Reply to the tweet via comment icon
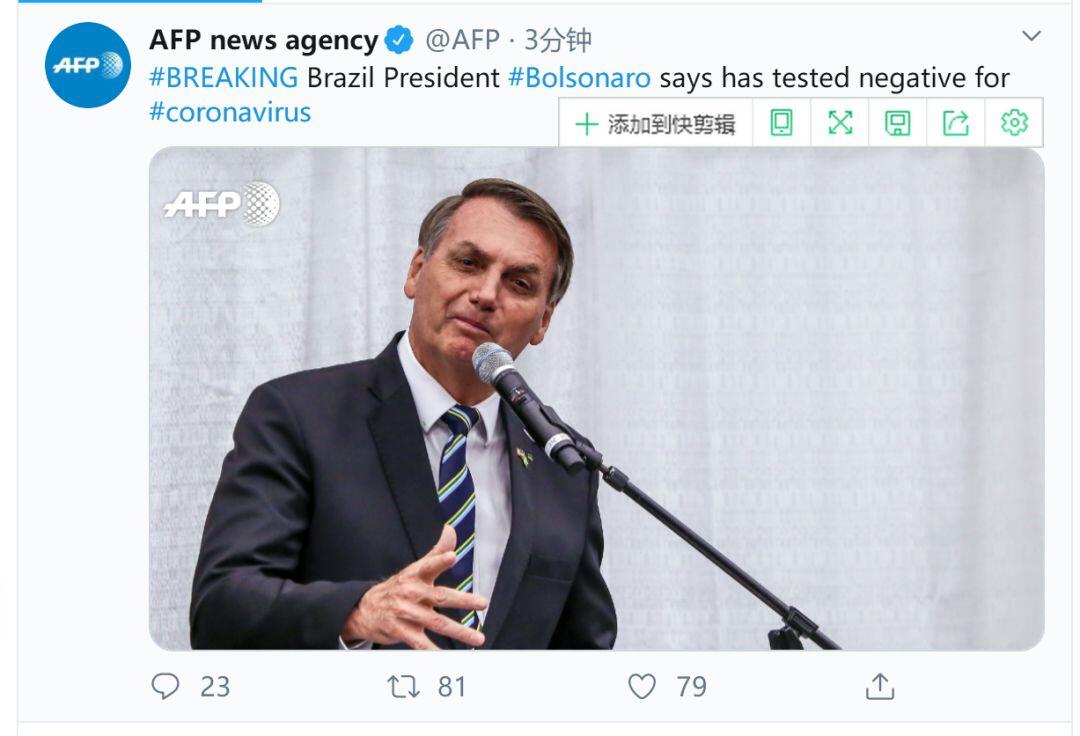The width and height of the screenshot is (1080, 736). click(165, 686)
